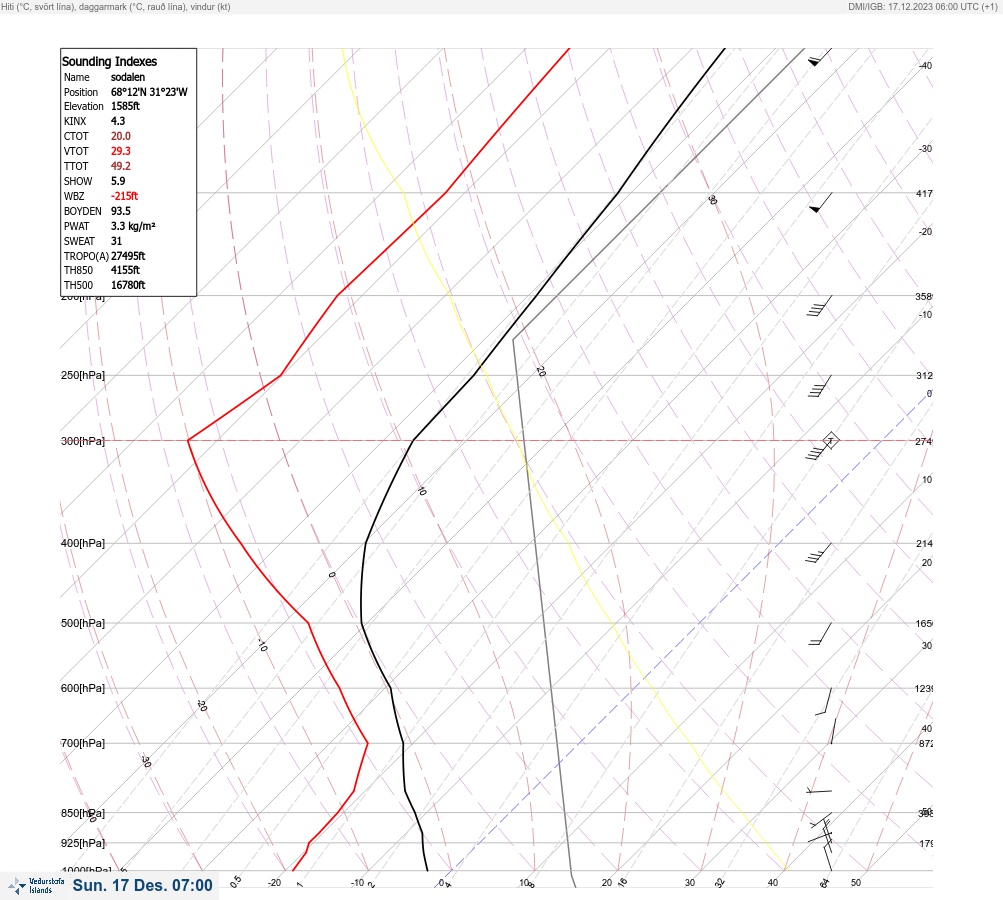Select the wind barb at 400 hPa level
Viewport: 1003px width, 900px height.
tap(819, 553)
